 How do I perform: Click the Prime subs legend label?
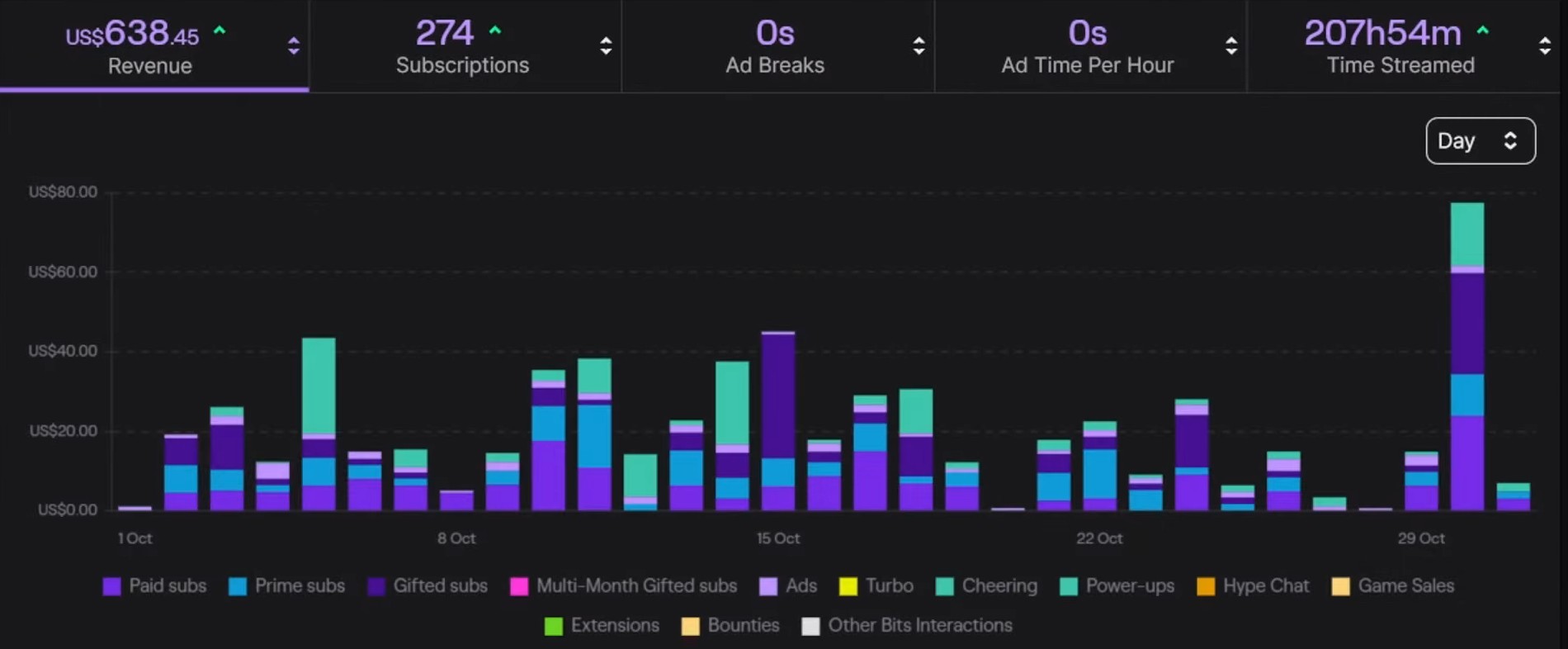coord(300,585)
